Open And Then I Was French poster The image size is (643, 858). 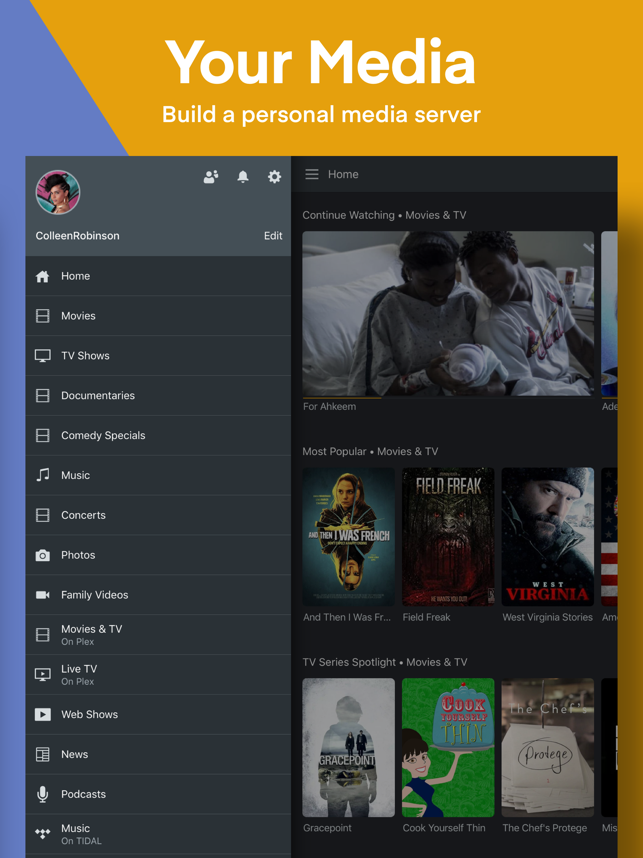pyautogui.click(x=349, y=537)
